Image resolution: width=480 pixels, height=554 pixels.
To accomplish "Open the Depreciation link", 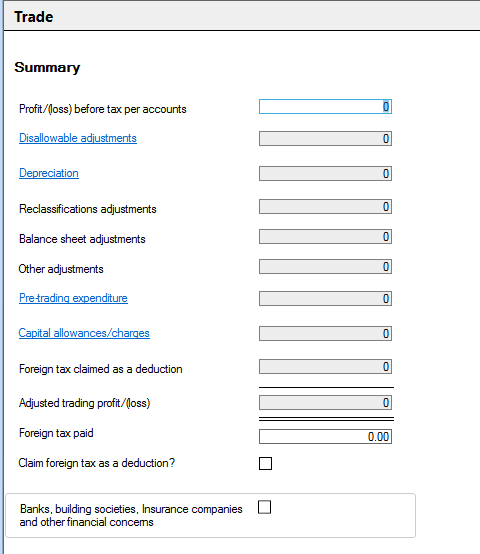I will [x=49, y=173].
